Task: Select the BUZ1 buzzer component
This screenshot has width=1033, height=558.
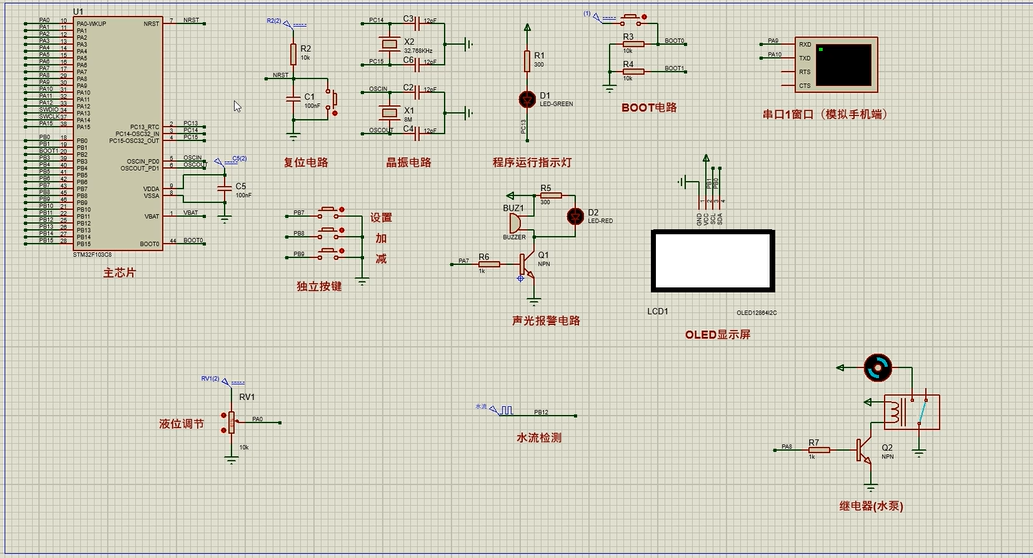Action: [x=514, y=223]
